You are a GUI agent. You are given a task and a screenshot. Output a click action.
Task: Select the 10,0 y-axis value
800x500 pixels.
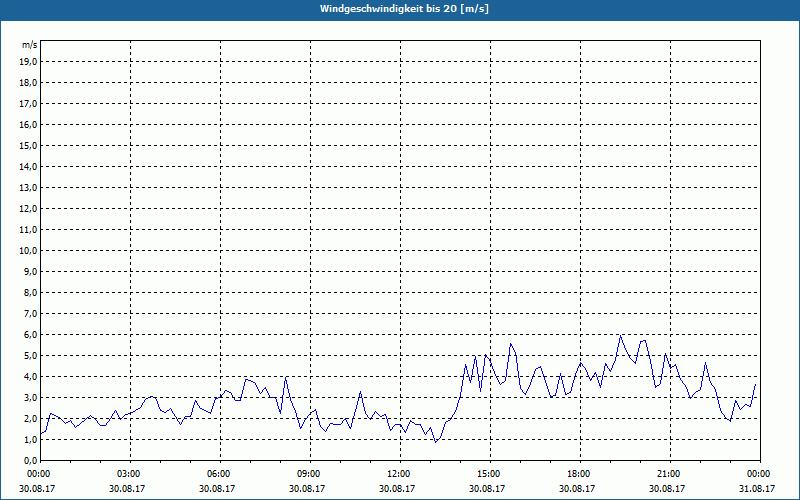(x=29, y=251)
